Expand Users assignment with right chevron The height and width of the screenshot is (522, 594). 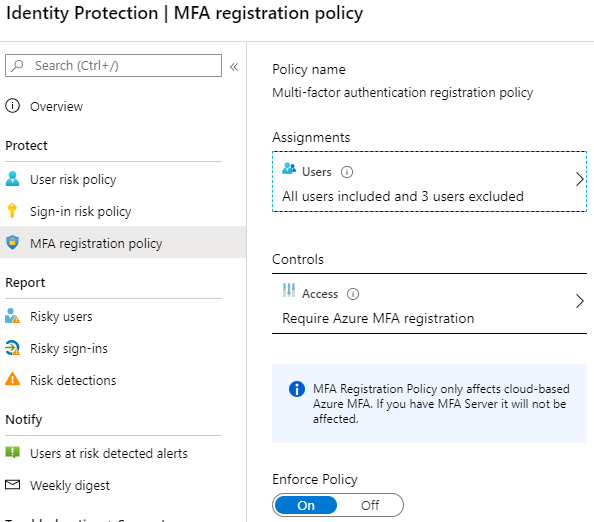point(579,179)
